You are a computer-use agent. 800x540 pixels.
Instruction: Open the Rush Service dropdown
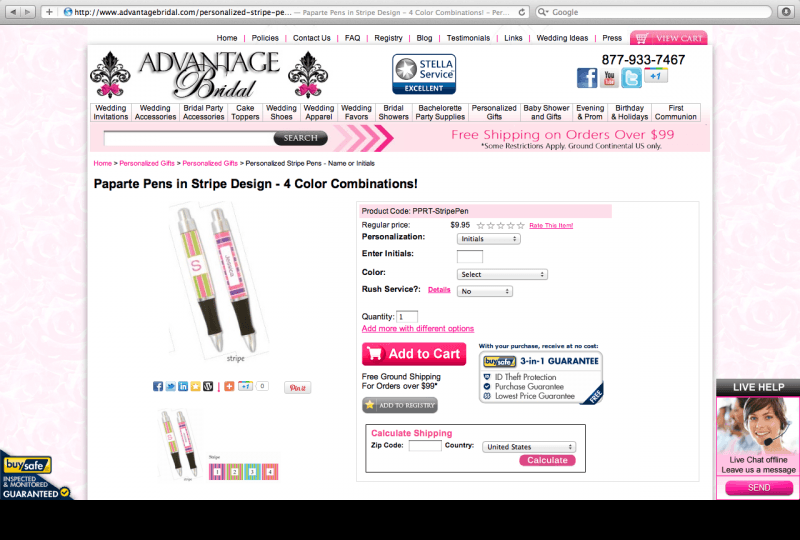[485, 291]
